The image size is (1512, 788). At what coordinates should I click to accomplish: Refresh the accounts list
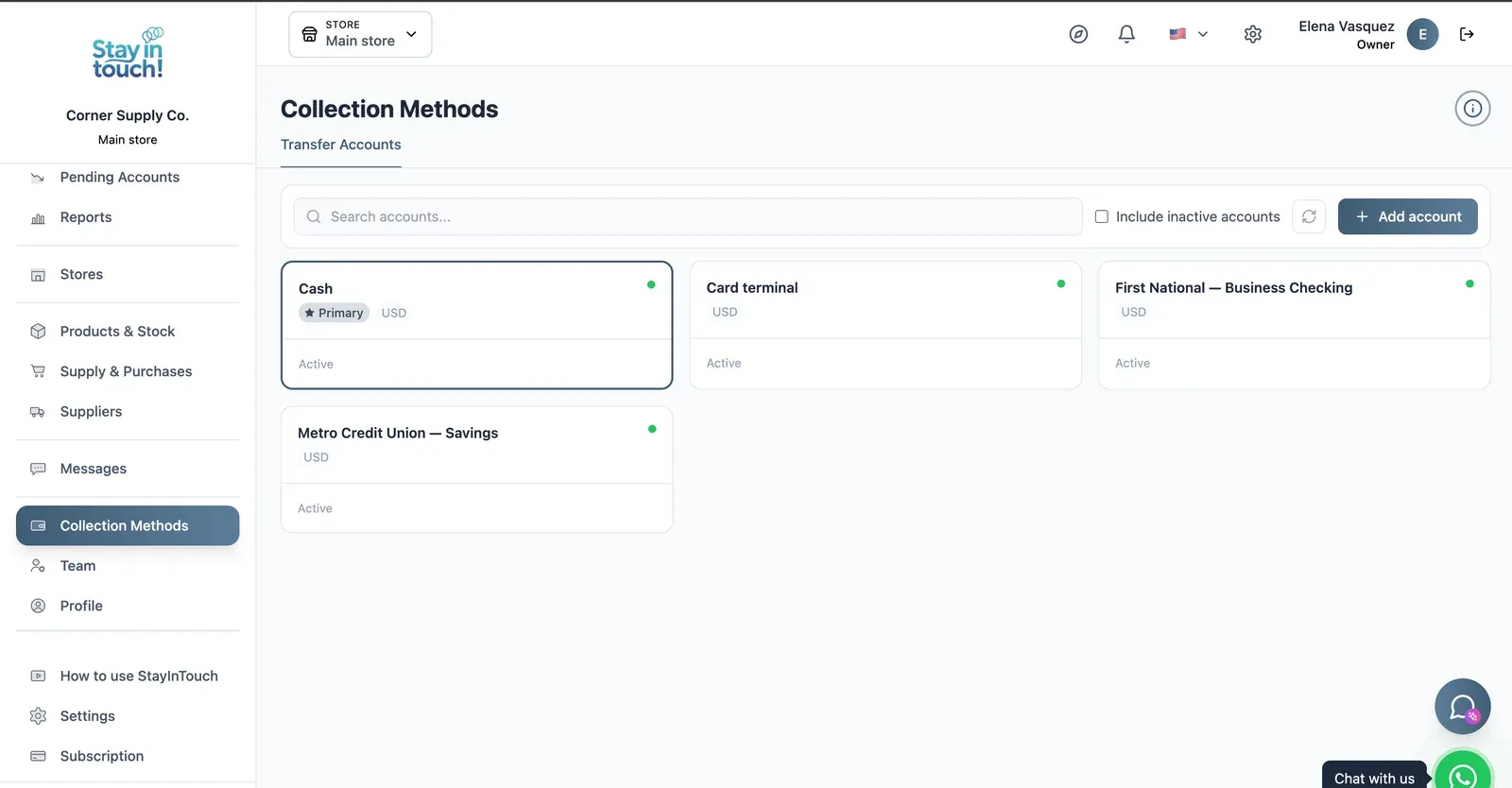pyautogui.click(x=1309, y=216)
